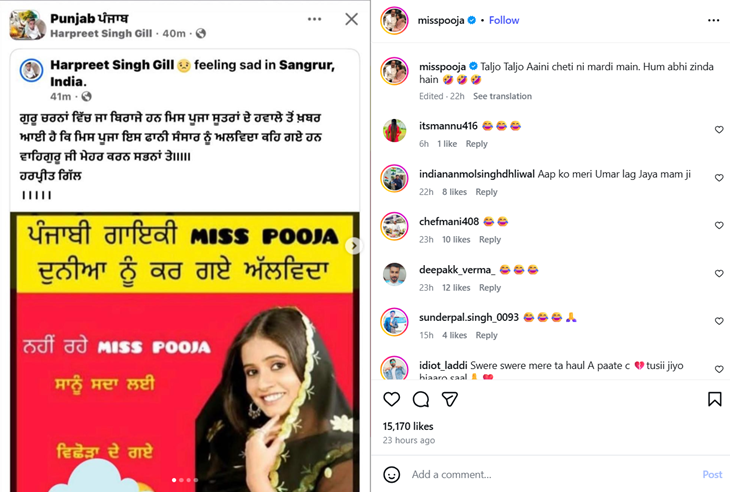The image size is (730, 492).
Task: View the 15,170 likes list
Action: point(407,426)
